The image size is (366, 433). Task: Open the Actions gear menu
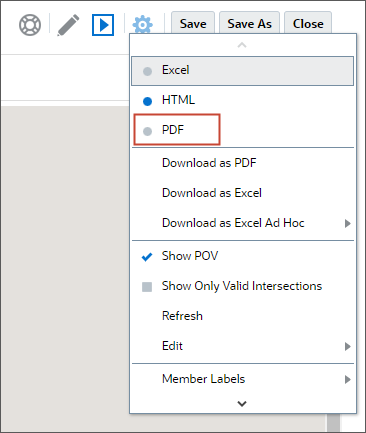tap(143, 25)
